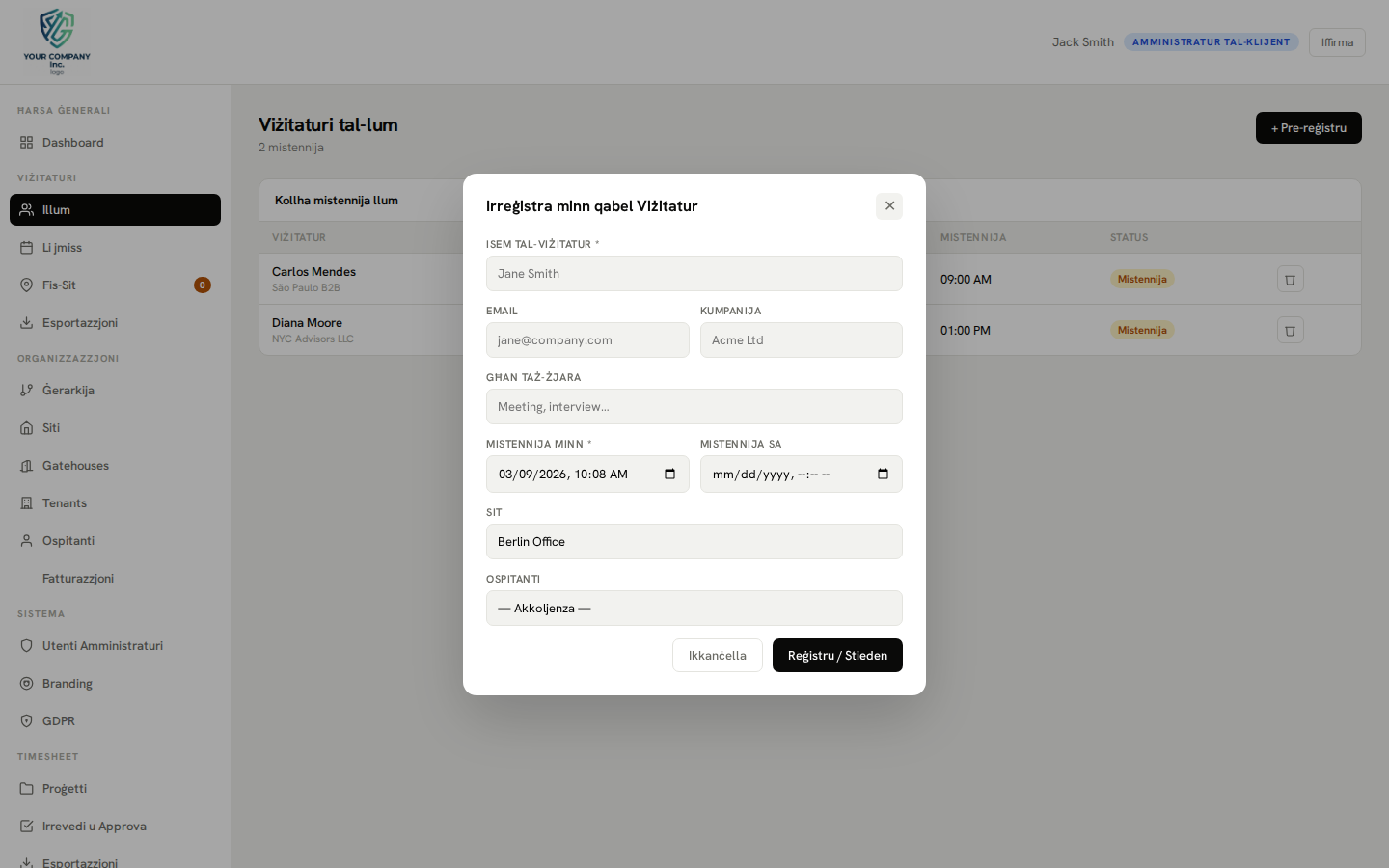
Task: Open the Akkoljenza hosts dropdown
Action: point(694,608)
